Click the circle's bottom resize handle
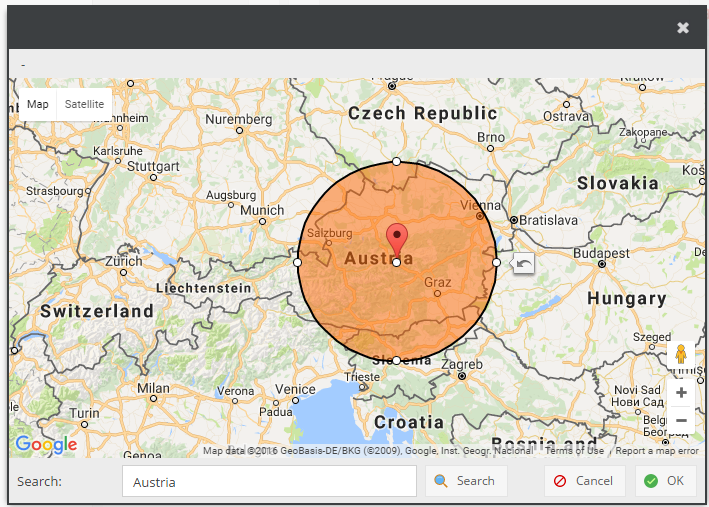Screen dimensions: 709x507 click(x=397, y=360)
